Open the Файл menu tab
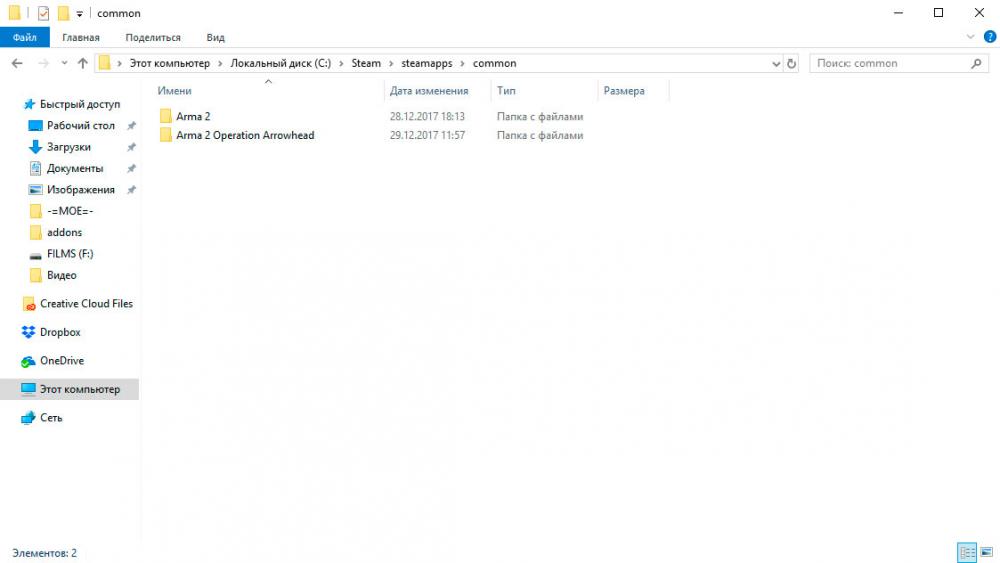 coord(25,37)
